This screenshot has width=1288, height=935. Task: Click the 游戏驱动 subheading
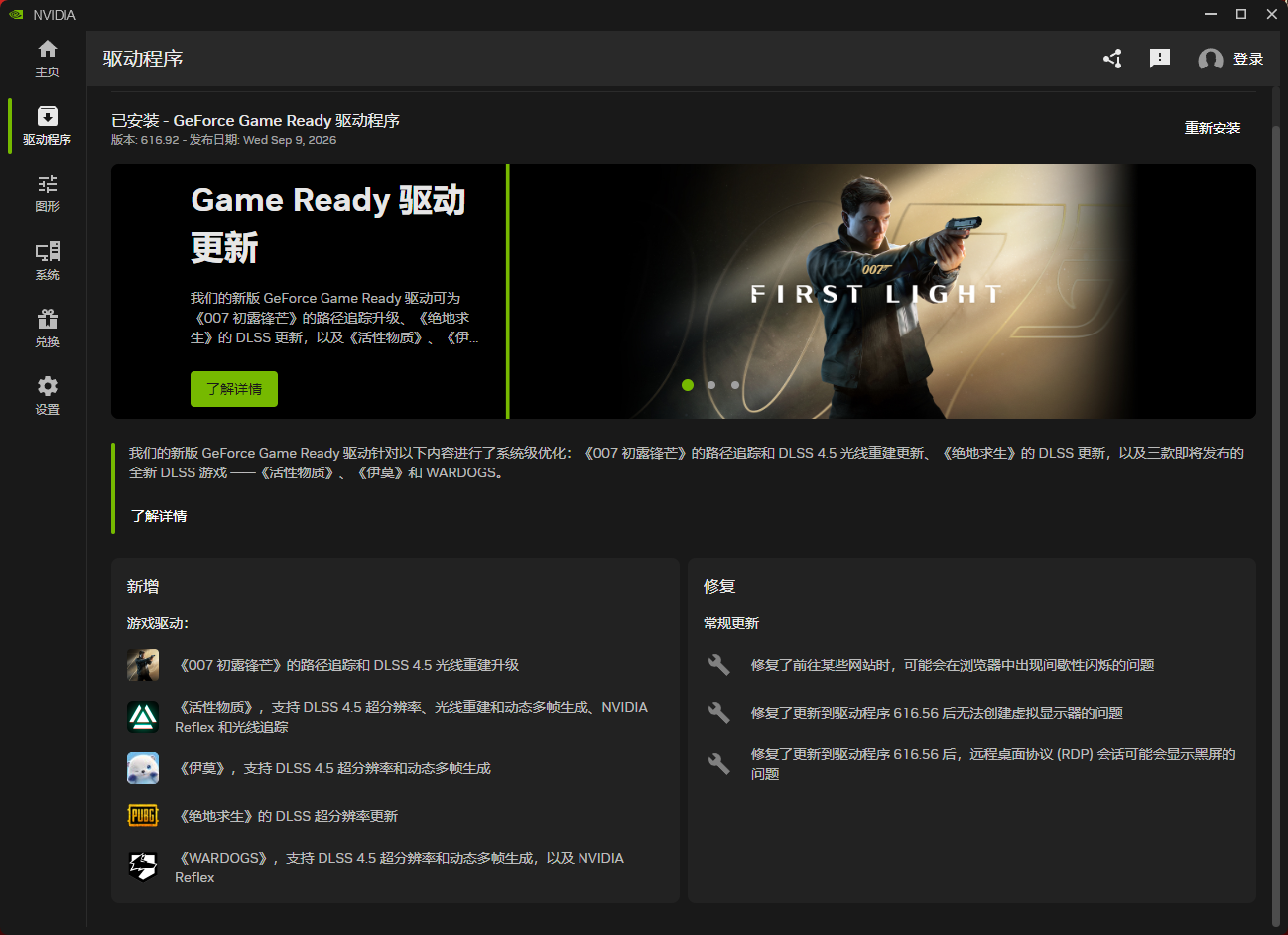(158, 623)
